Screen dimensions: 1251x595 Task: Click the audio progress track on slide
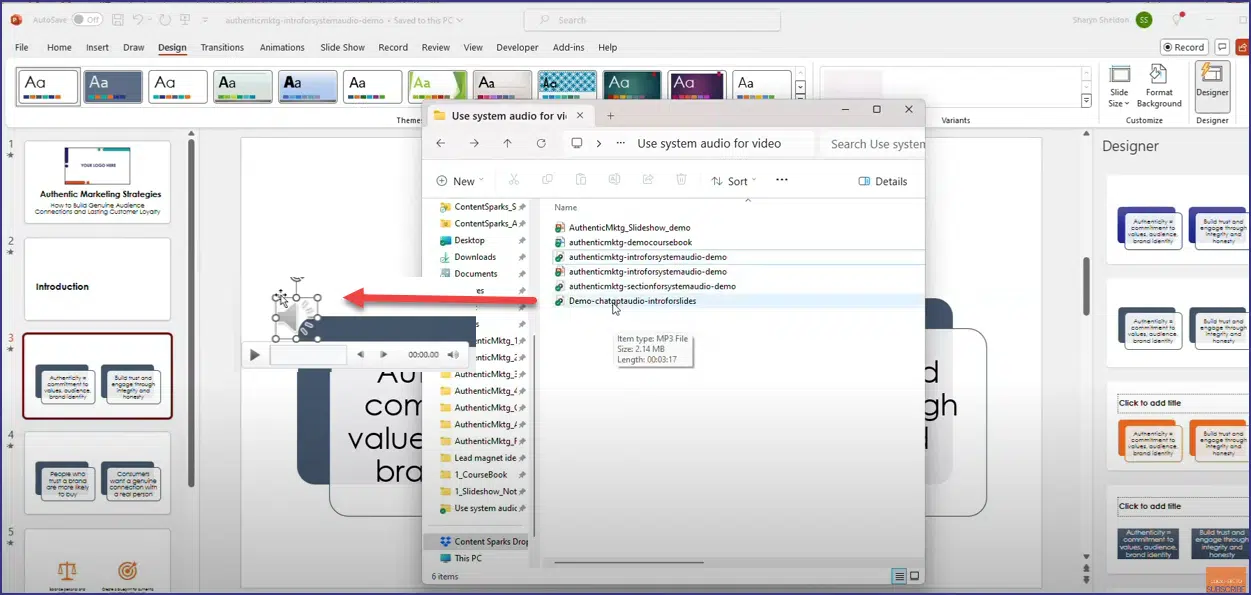(308, 354)
